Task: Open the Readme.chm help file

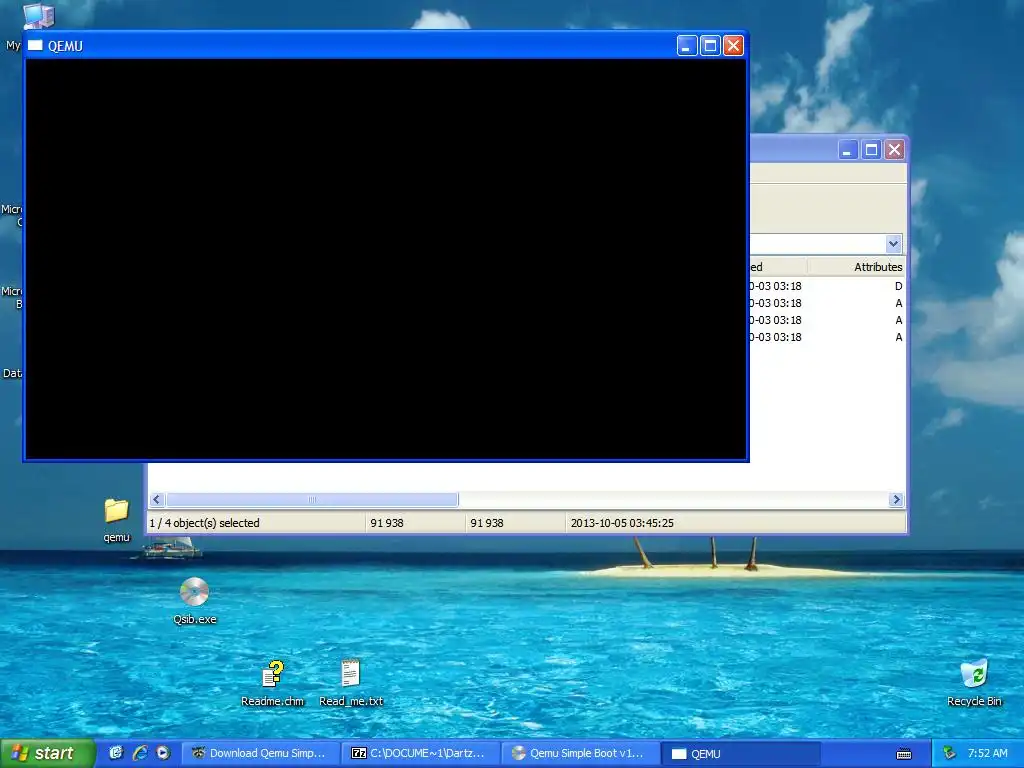Action: [x=272, y=683]
